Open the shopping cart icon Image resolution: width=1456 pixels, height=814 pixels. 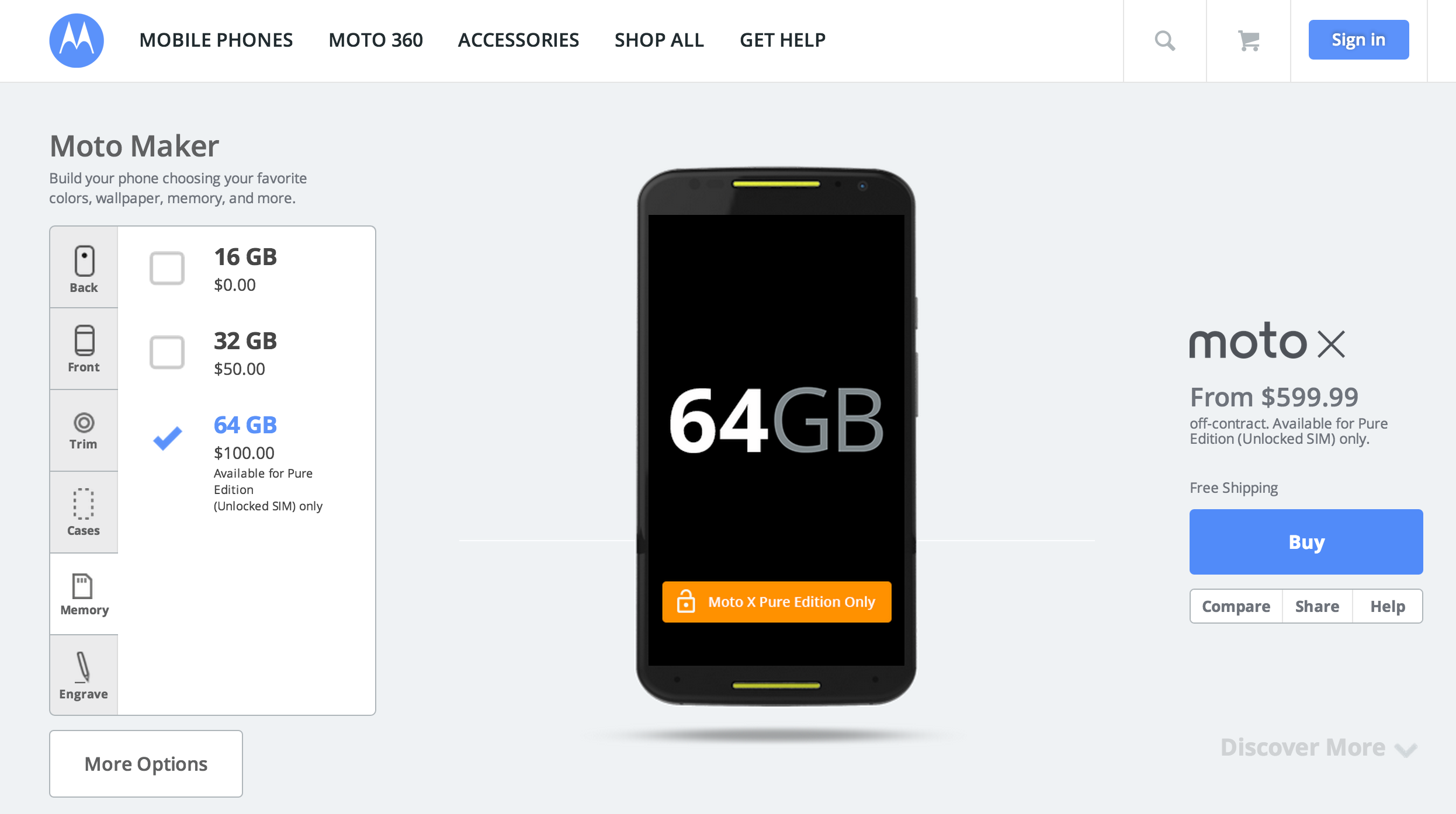1249,41
